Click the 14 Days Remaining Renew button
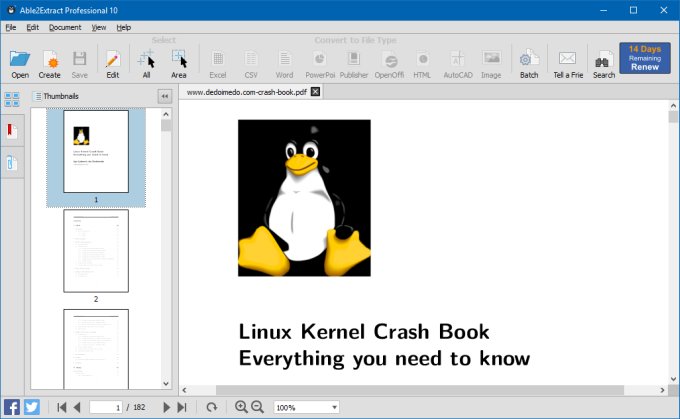Screen dimensions: 680x419 tap(645, 58)
